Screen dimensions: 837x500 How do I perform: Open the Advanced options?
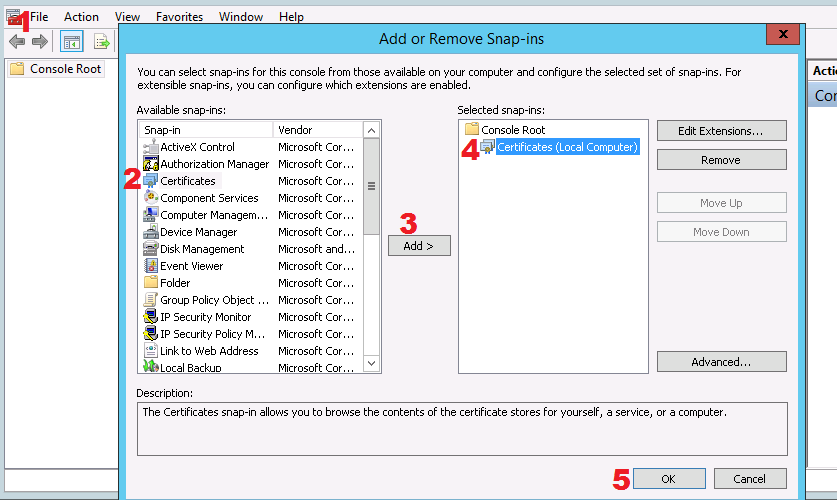(721, 362)
